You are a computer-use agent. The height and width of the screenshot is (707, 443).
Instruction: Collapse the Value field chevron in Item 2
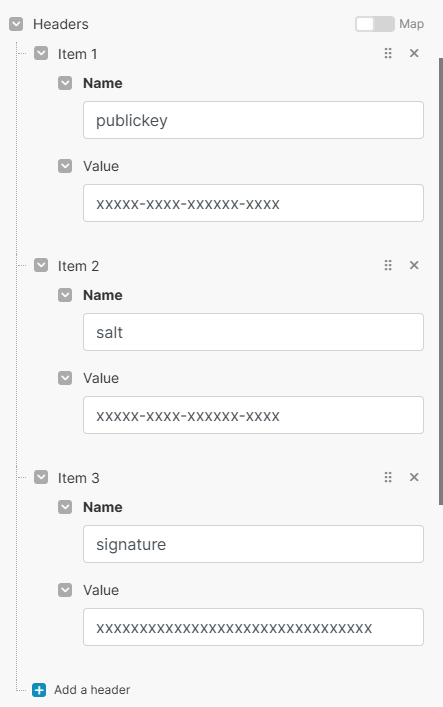(65, 378)
